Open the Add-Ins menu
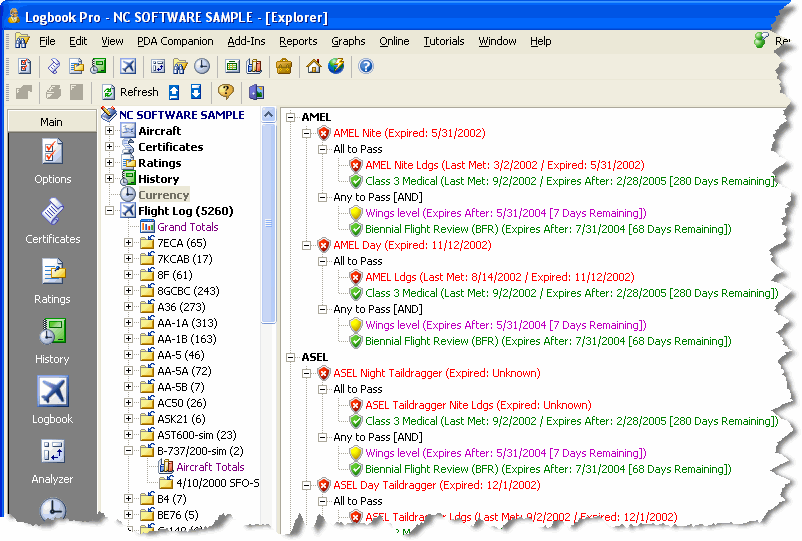The width and height of the screenshot is (802, 541). click(246, 41)
